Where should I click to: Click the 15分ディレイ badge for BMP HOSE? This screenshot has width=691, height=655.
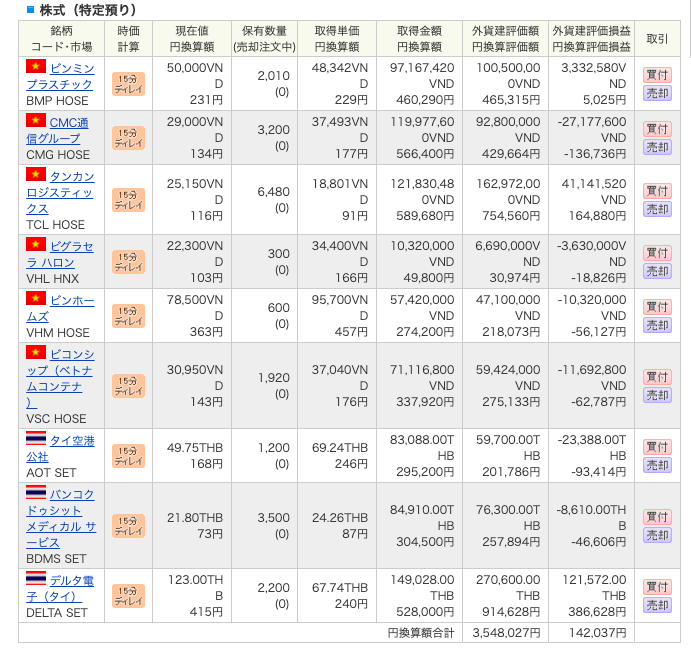coord(128,84)
